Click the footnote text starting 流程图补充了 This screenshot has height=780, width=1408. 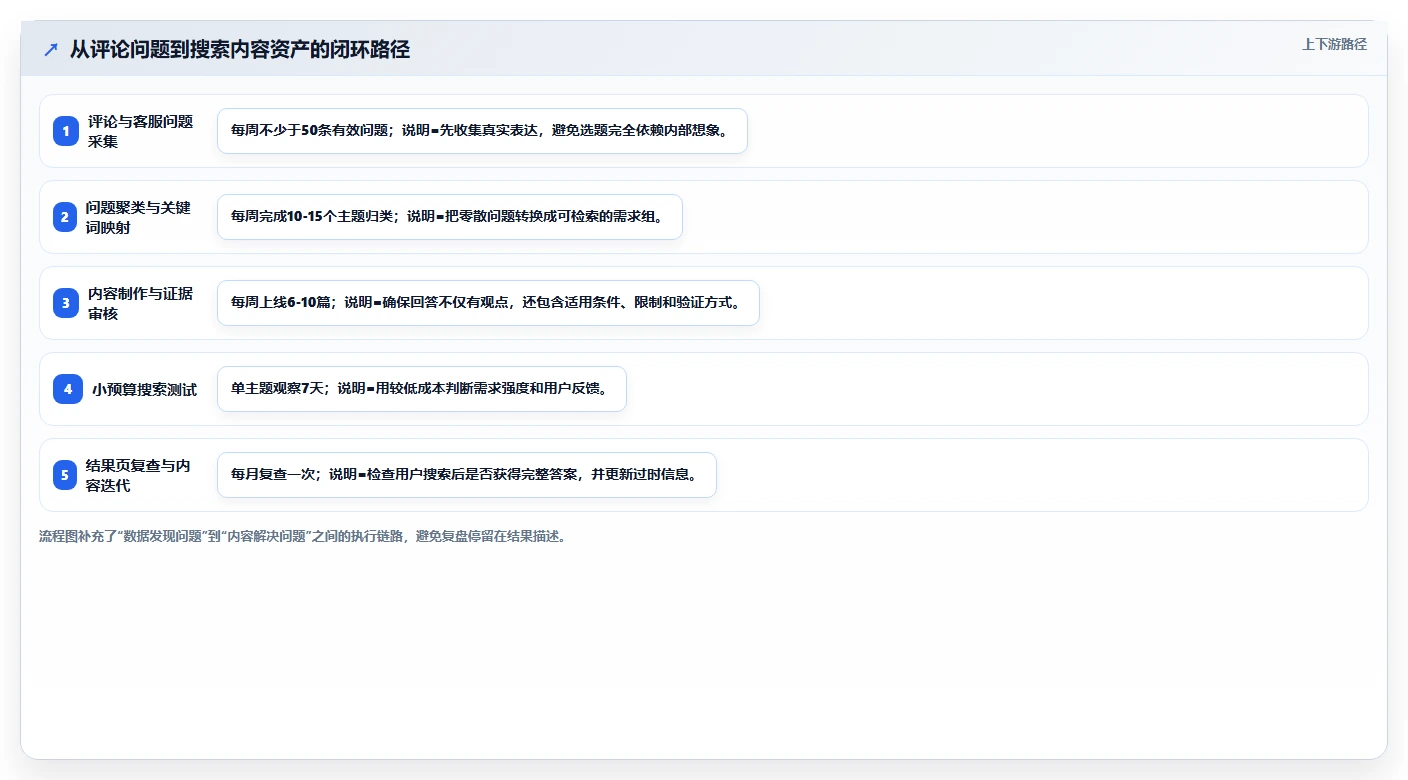click(x=303, y=536)
